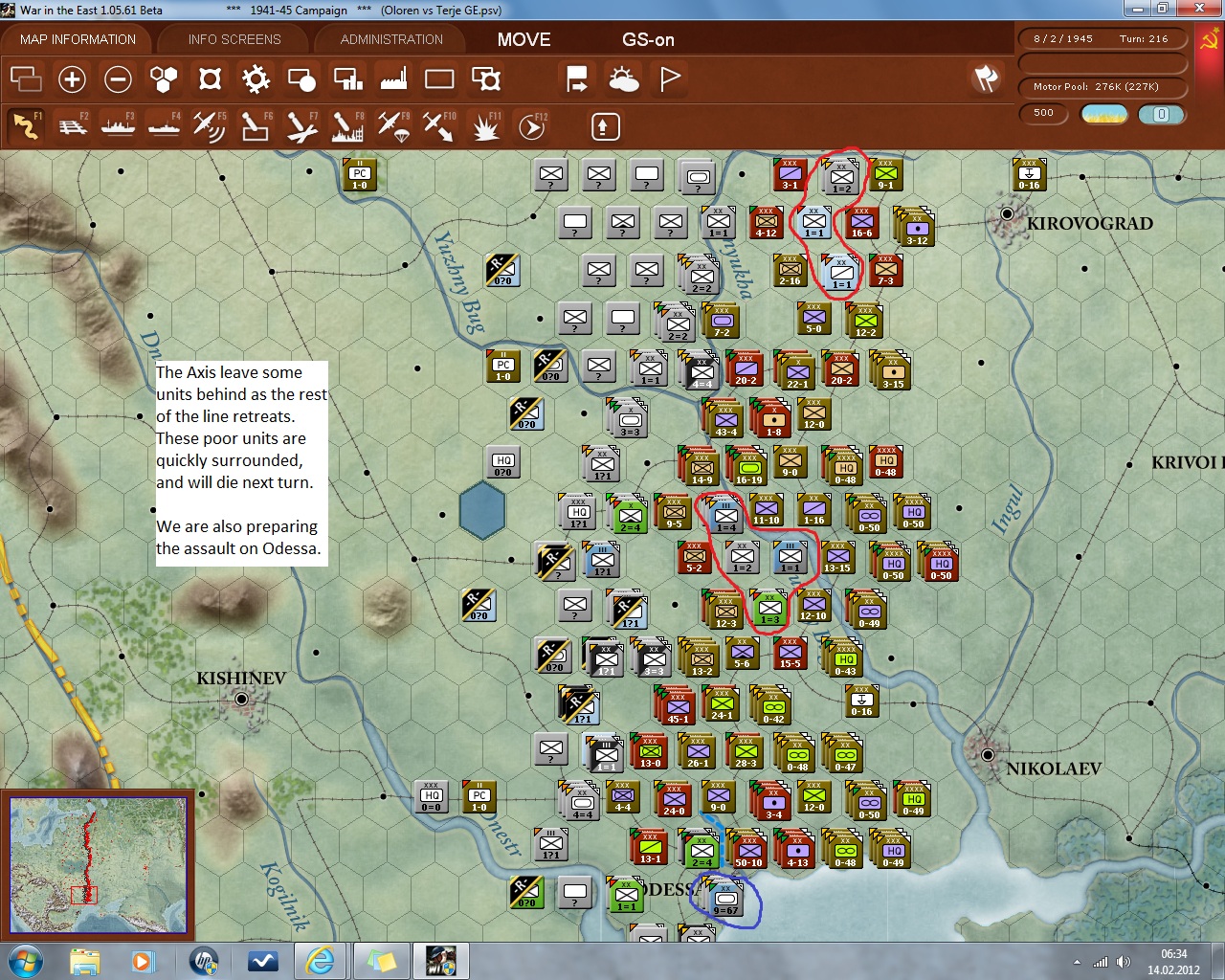Click the GS-on ground support label
Image resolution: width=1225 pixels, height=980 pixels.
pyautogui.click(x=648, y=39)
